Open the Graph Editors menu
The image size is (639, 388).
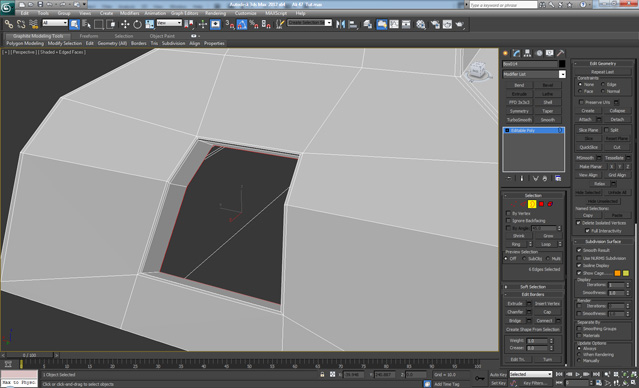tap(185, 13)
